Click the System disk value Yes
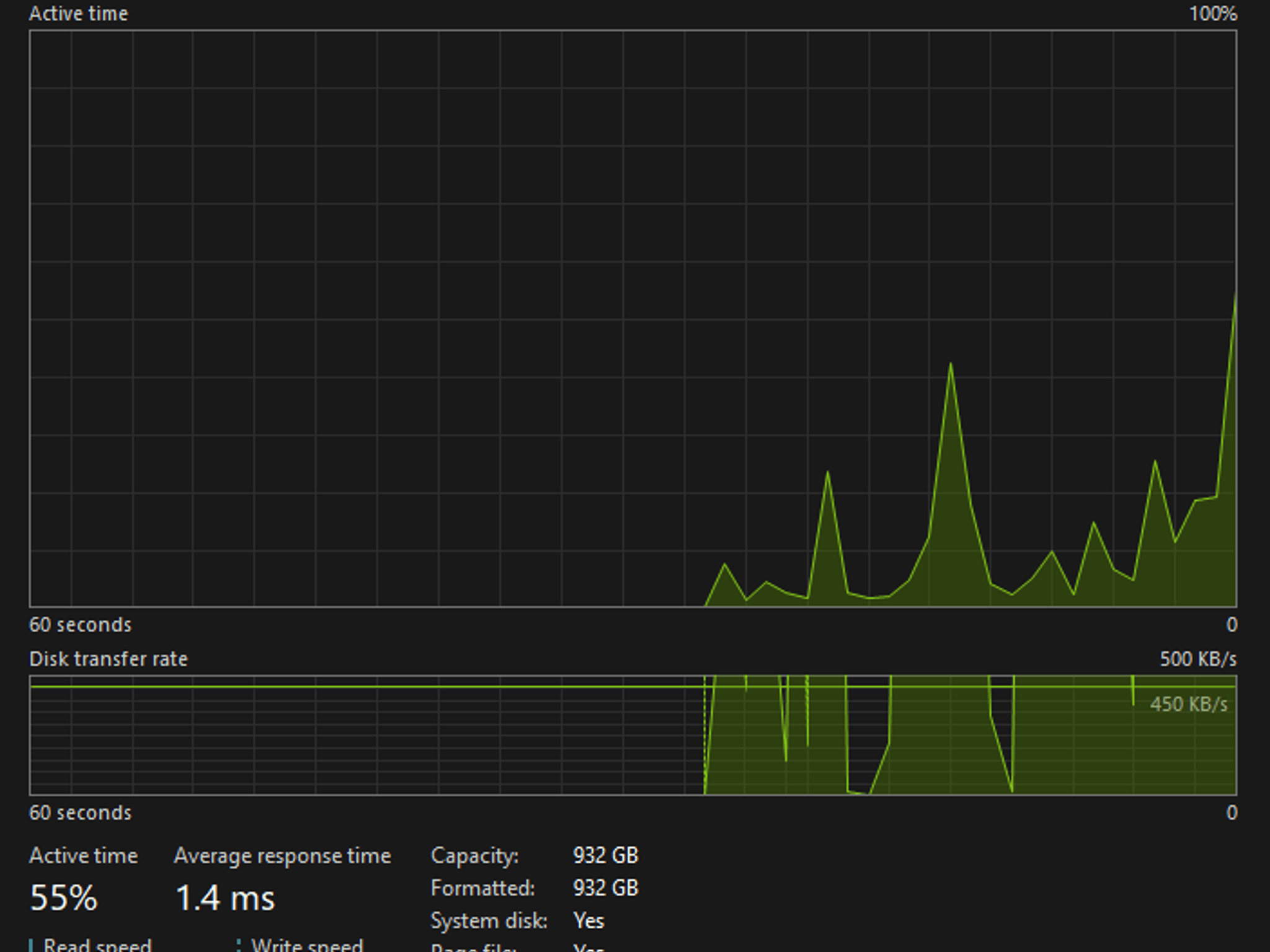 tap(588, 921)
